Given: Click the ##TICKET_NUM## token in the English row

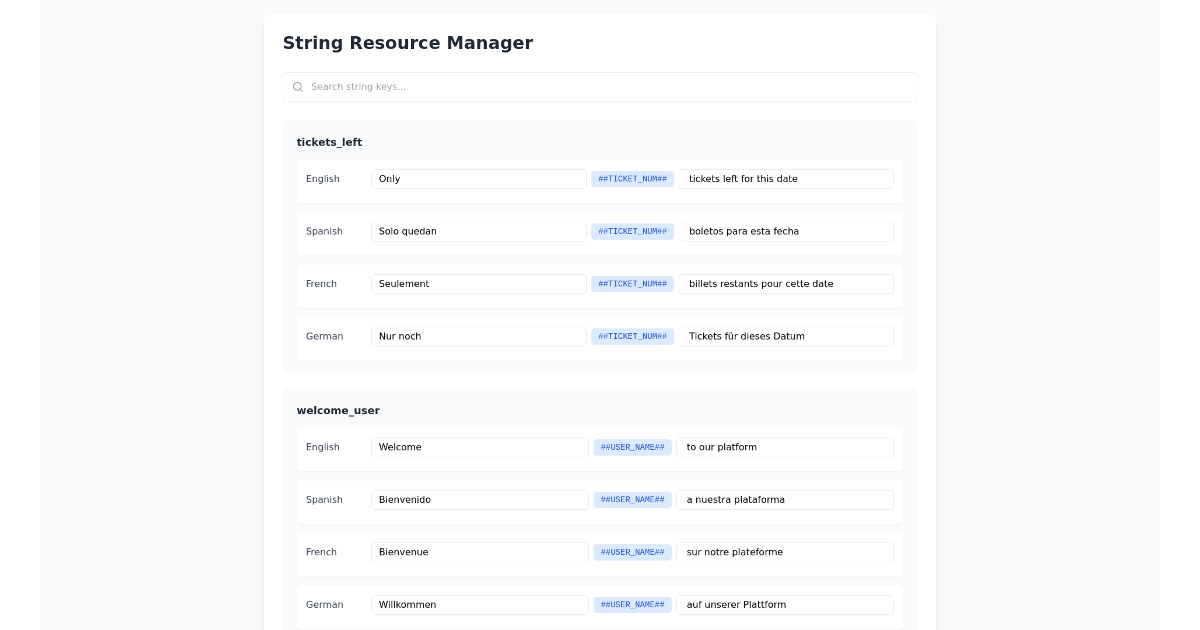Looking at the screenshot, I should (x=632, y=178).
